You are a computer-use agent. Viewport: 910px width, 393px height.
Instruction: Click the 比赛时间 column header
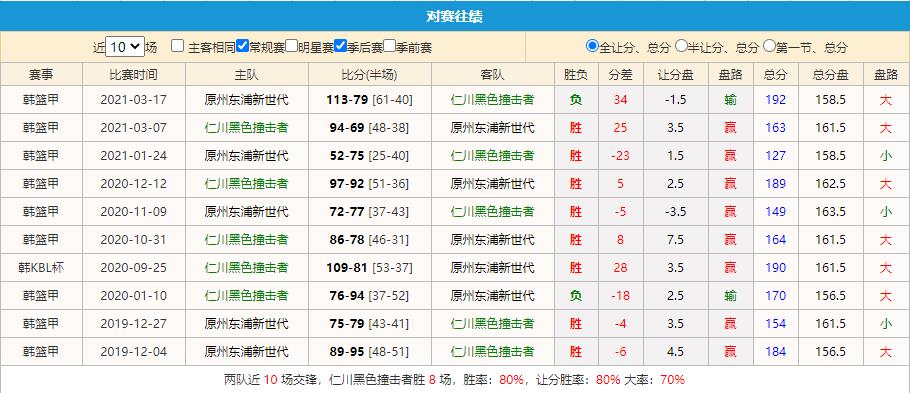coord(133,75)
